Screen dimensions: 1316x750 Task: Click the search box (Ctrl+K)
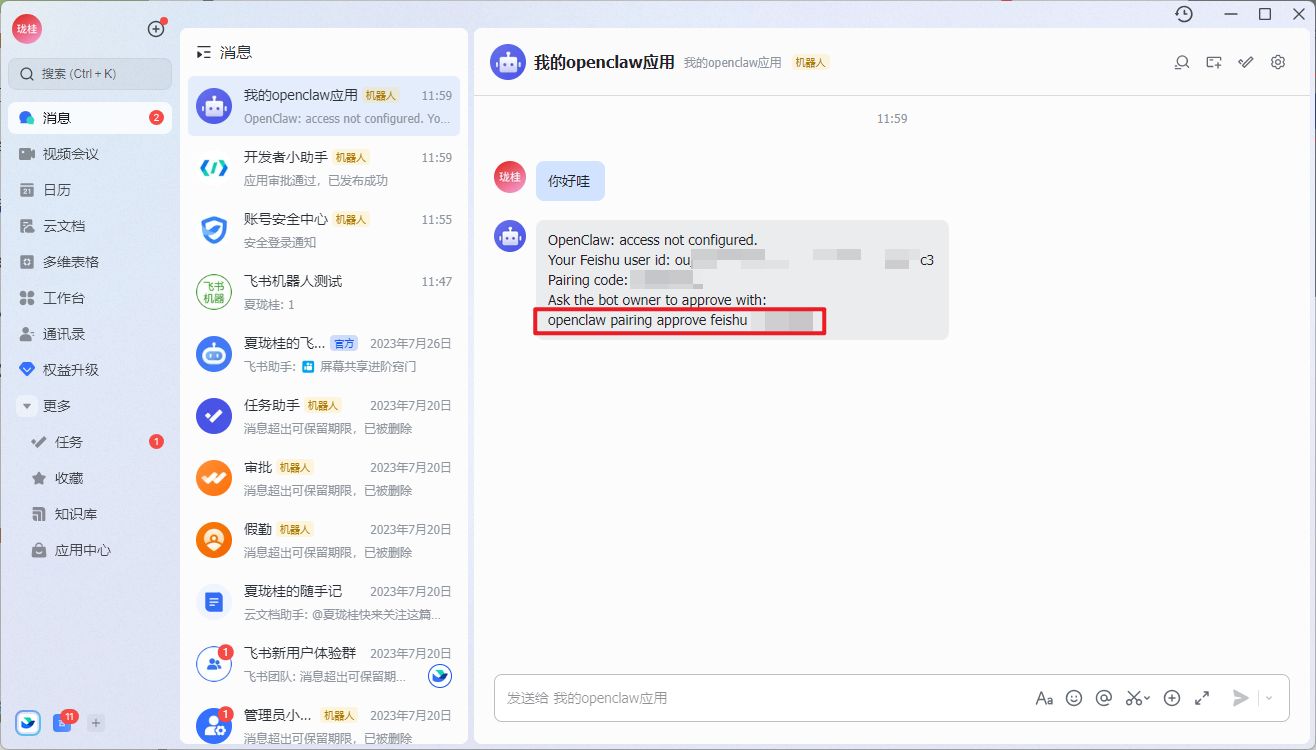pos(90,74)
